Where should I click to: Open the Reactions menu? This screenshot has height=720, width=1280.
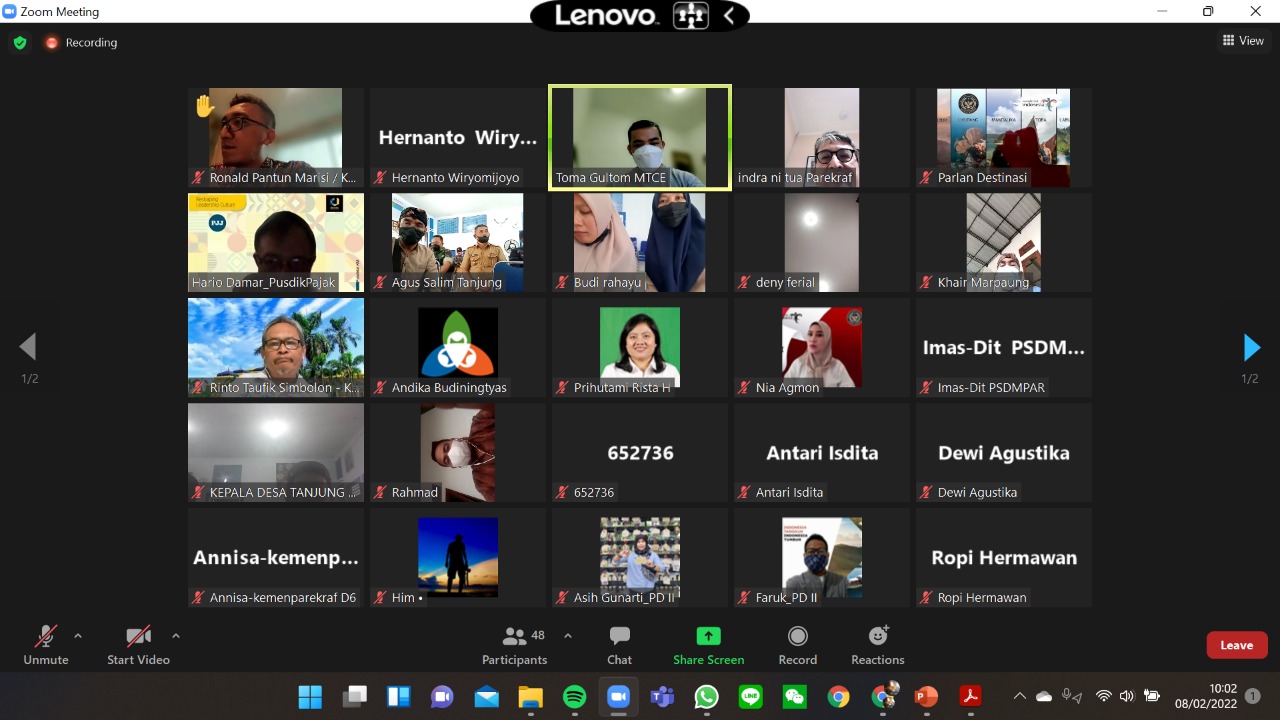tap(877, 645)
